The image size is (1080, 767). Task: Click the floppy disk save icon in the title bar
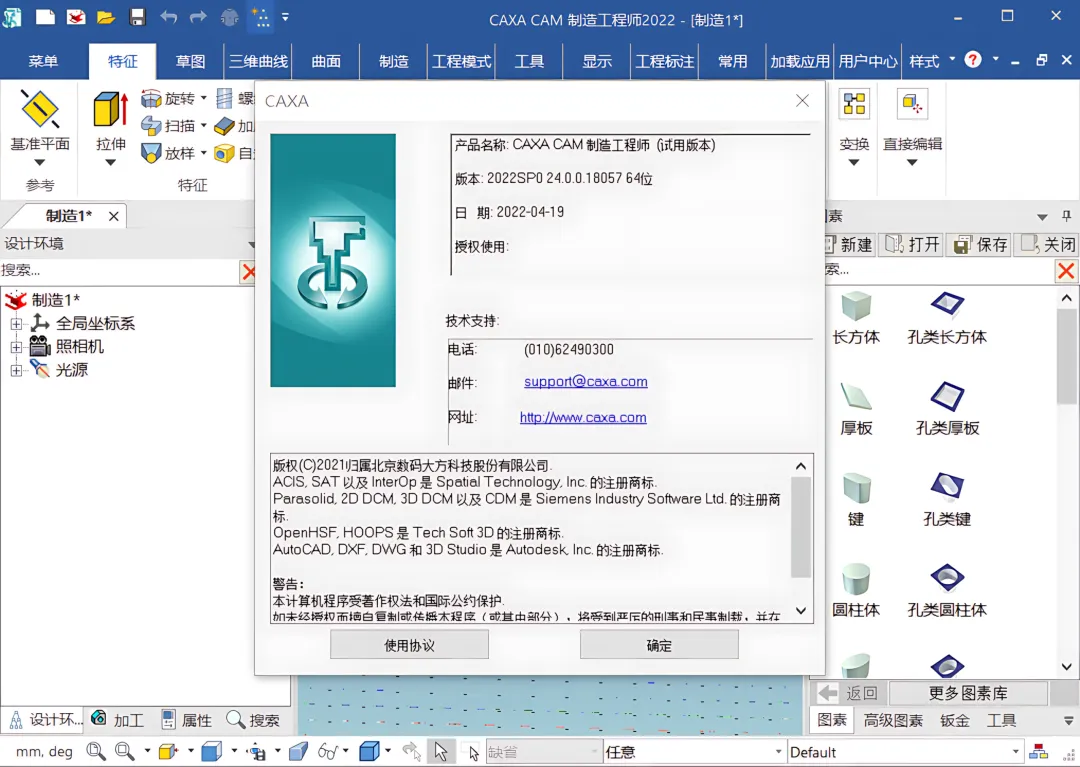[137, 17]
